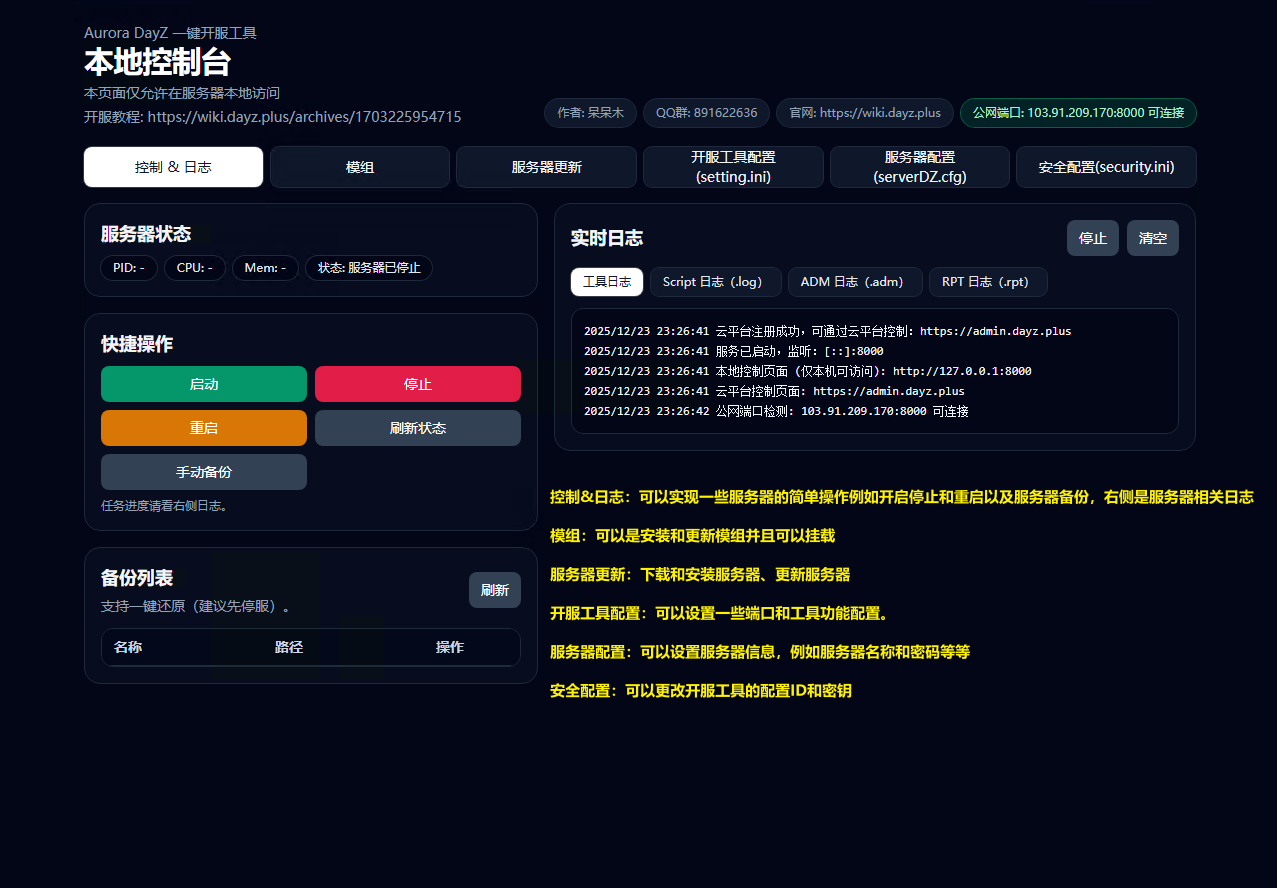Show the 工具日志 log tab
This screenshot has width=1277, height=888.
pyautogui.click(x=607, y=282)
